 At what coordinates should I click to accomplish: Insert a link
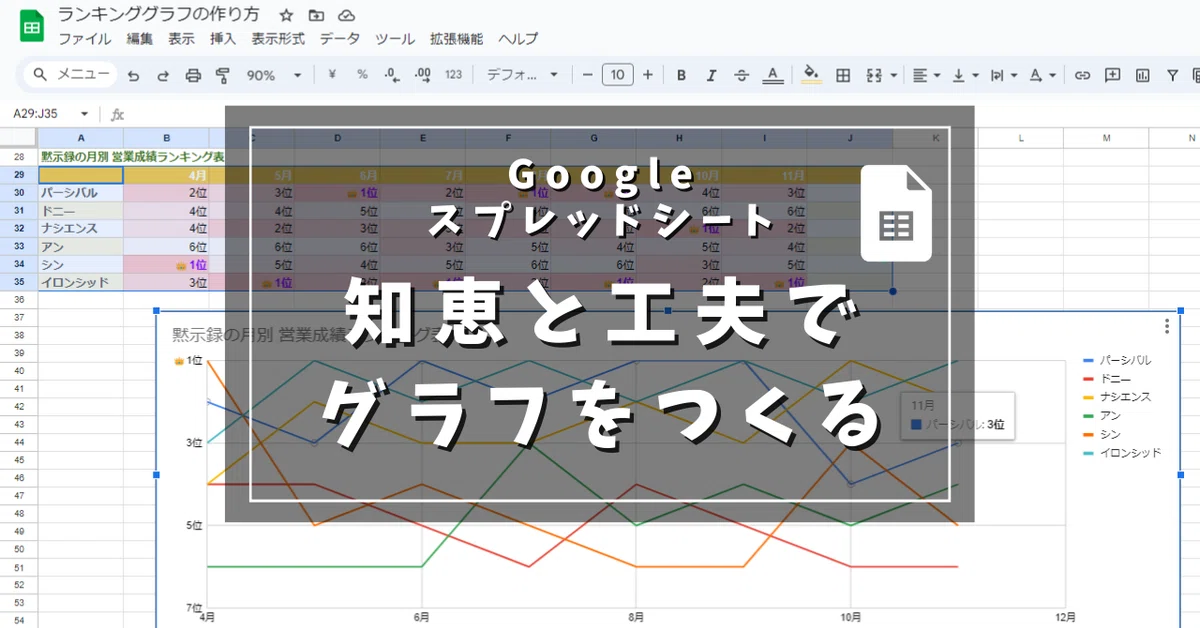click(x=1082, y=75)
